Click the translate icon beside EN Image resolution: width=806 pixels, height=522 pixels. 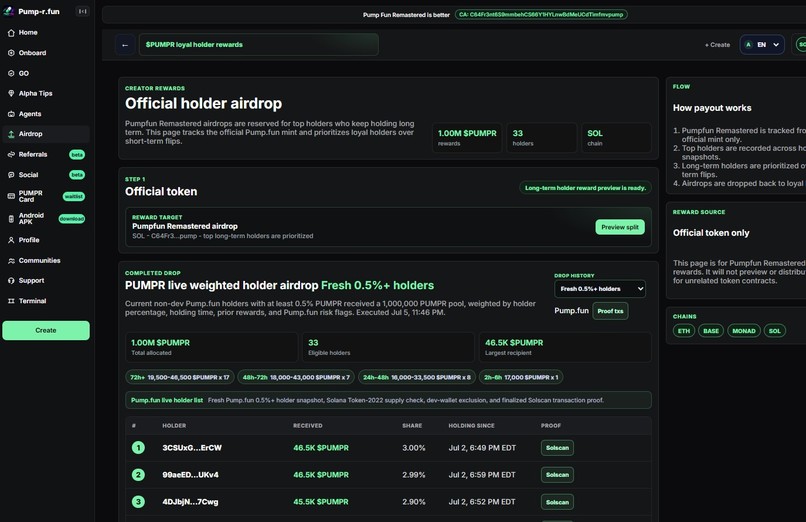(748, 45)
